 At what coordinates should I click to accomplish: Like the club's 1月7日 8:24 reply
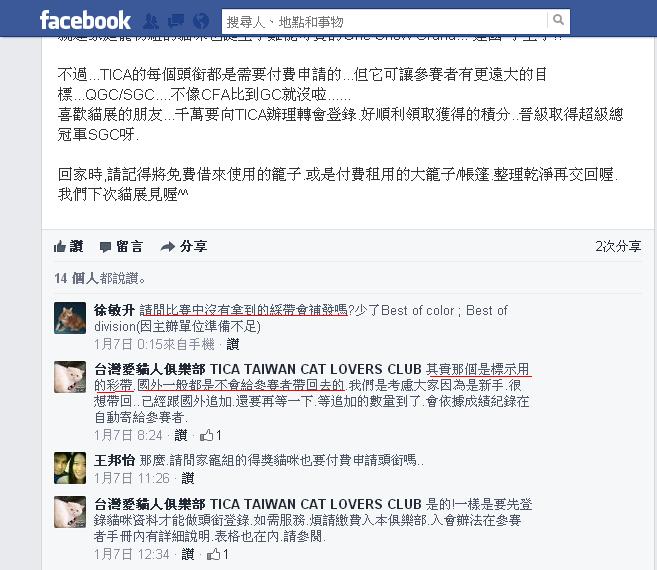[181, 435]
